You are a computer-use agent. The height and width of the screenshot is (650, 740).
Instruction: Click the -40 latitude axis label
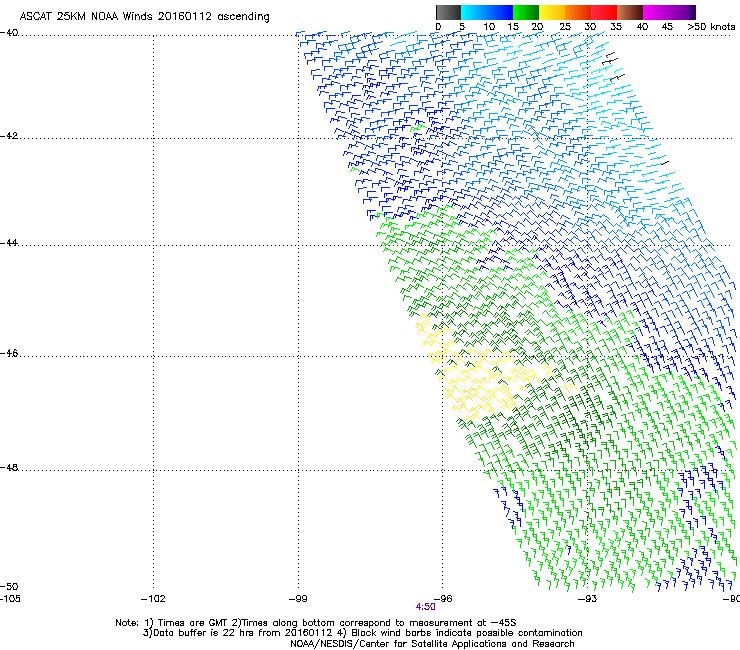click(x=9, y=33)
